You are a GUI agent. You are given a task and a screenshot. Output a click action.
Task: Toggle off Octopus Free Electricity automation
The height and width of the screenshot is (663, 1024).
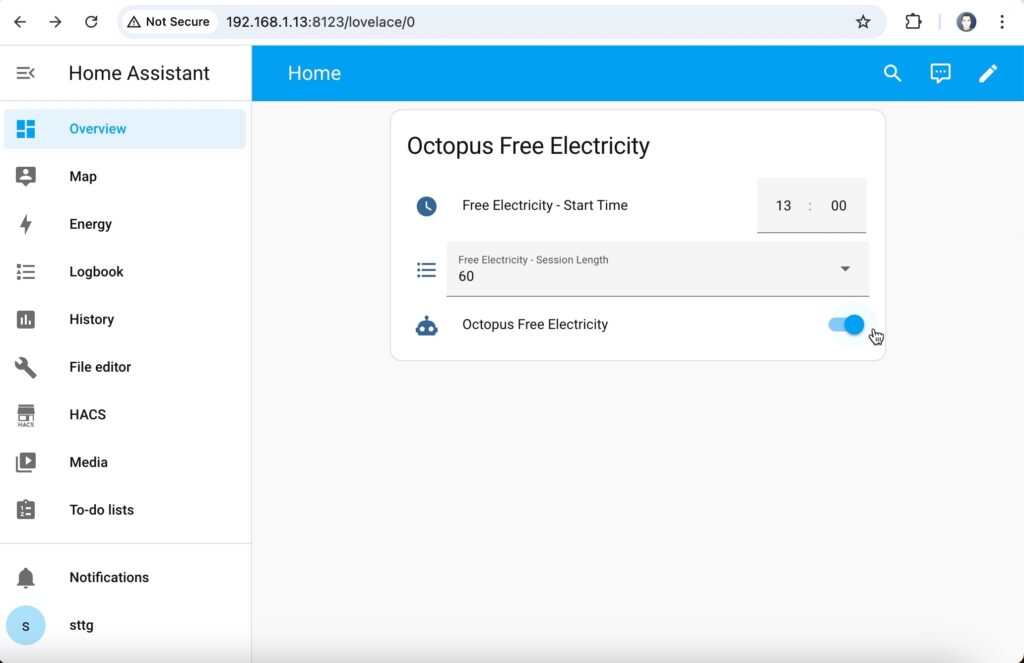846,325
